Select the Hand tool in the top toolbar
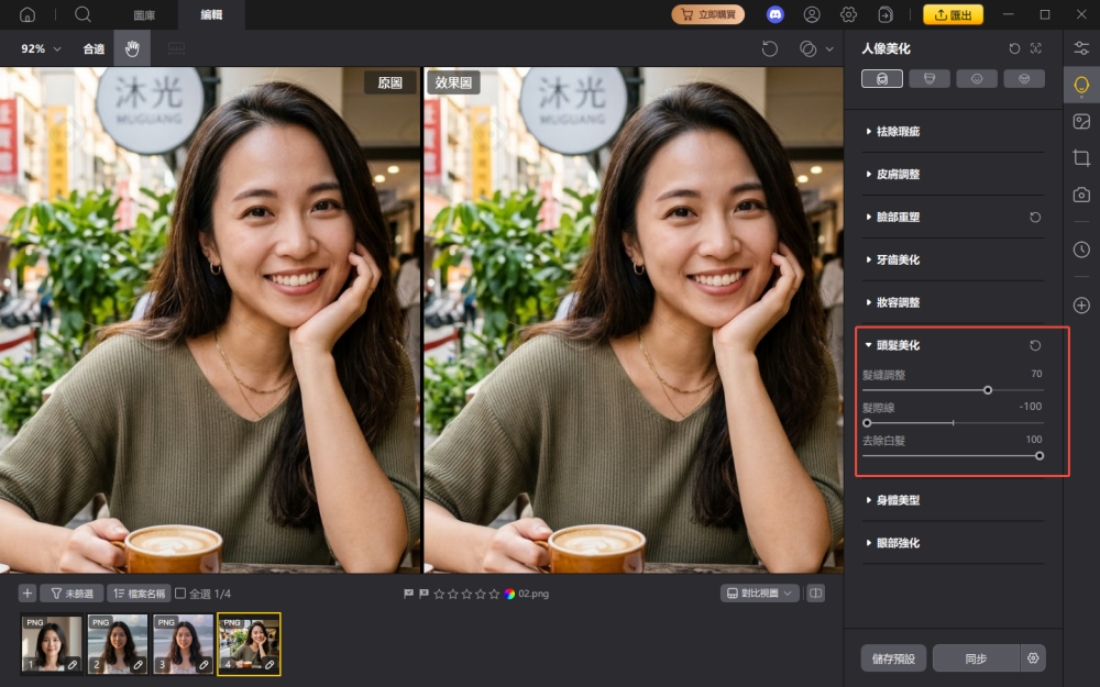Image resolution: width=1100 pixels, height=687 pixels. [132, 48]
